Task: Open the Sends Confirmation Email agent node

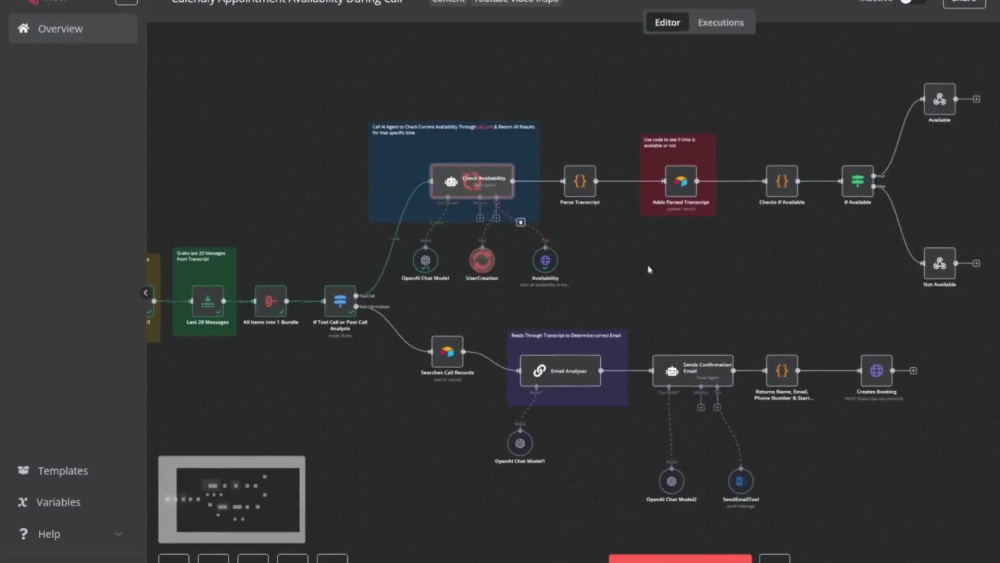Action: coord(693,370)
